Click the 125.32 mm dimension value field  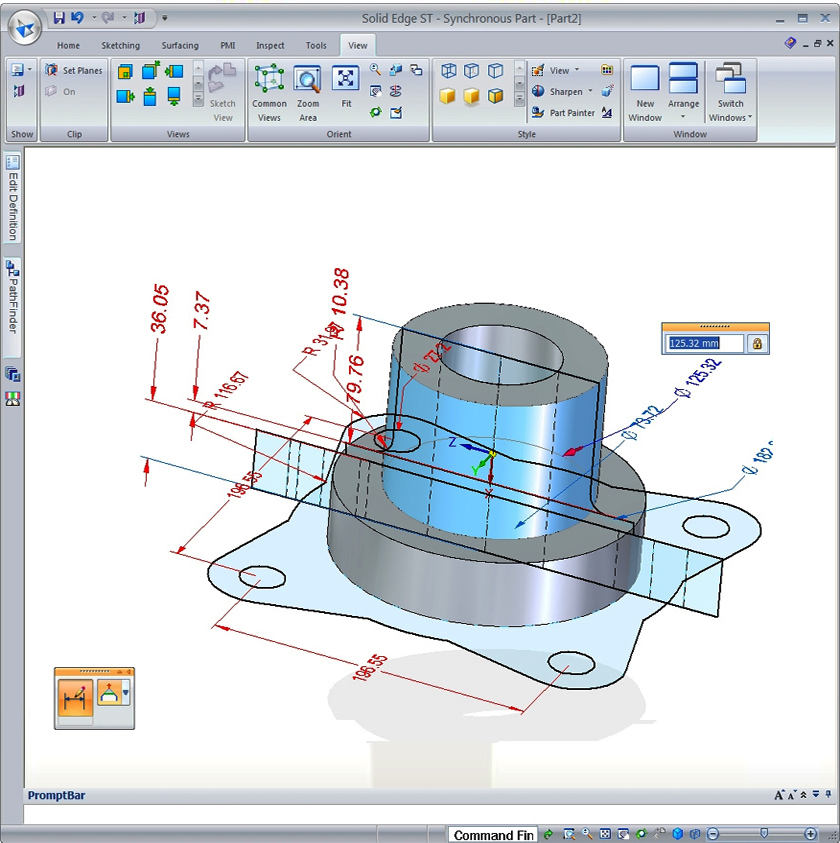point(706,344)
